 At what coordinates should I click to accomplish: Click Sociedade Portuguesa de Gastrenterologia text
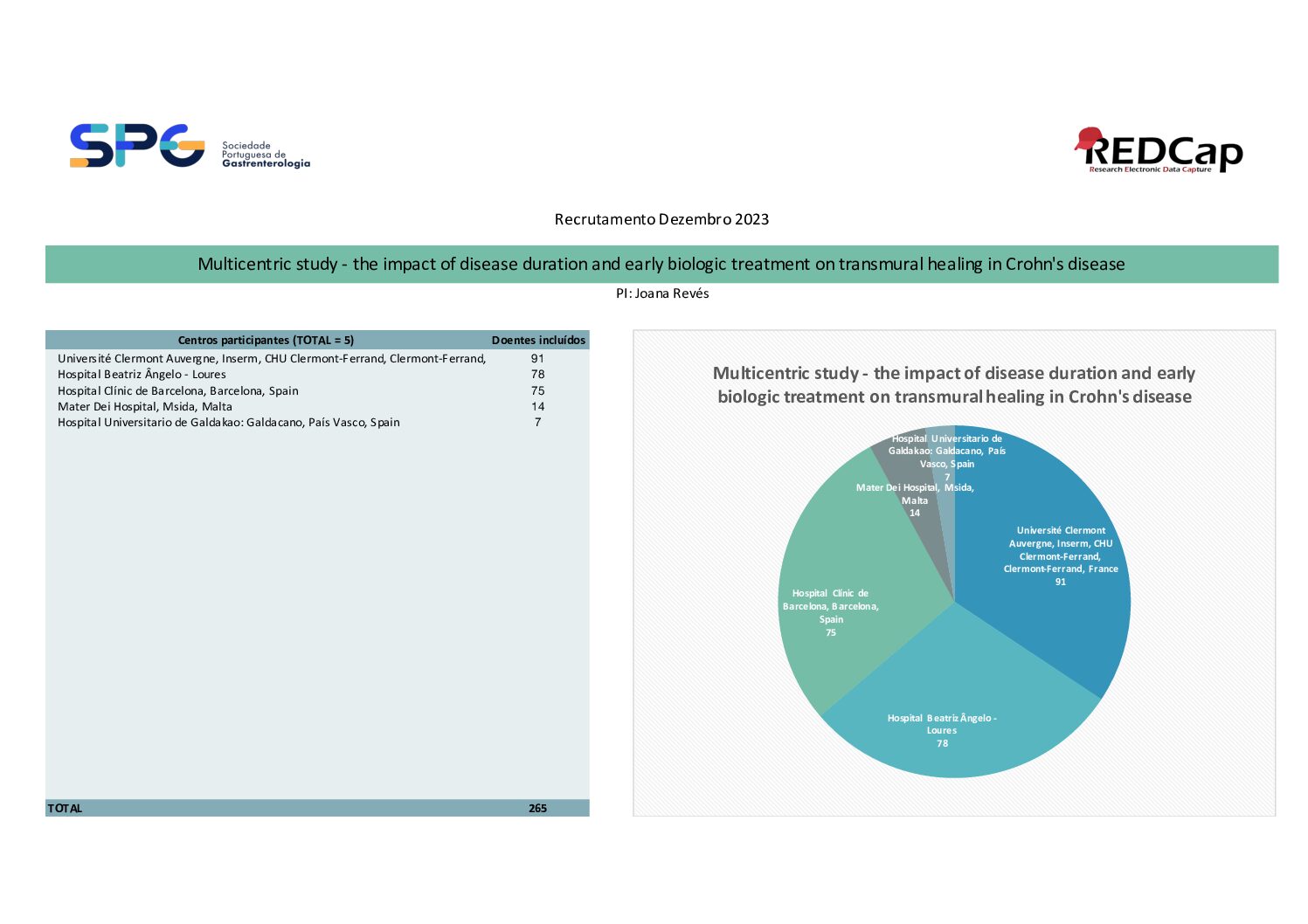coord(266,155)
